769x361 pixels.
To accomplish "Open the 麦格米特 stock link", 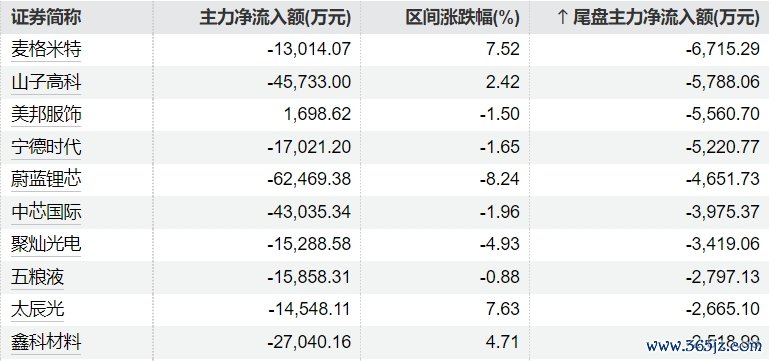I will (46, 50).
